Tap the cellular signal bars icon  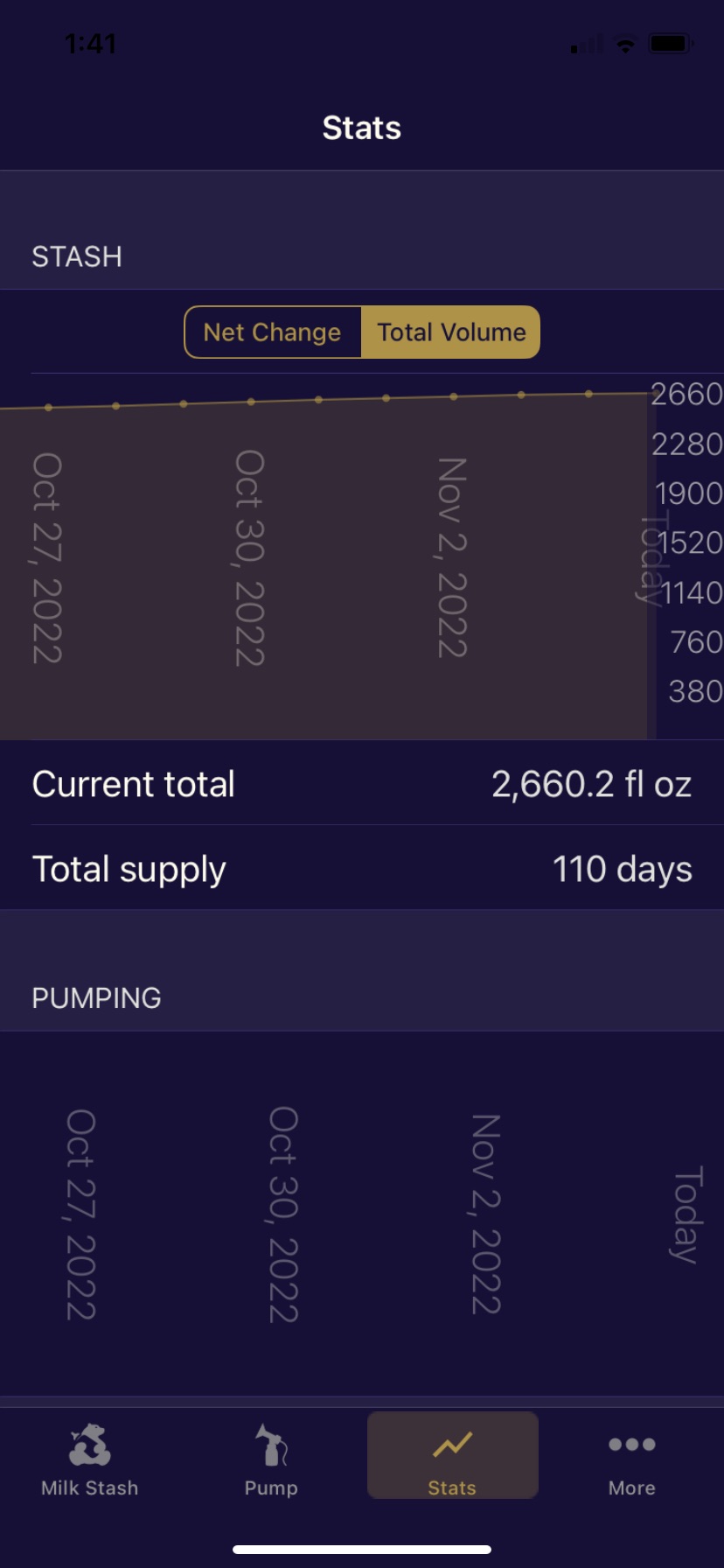pos(587,45)
